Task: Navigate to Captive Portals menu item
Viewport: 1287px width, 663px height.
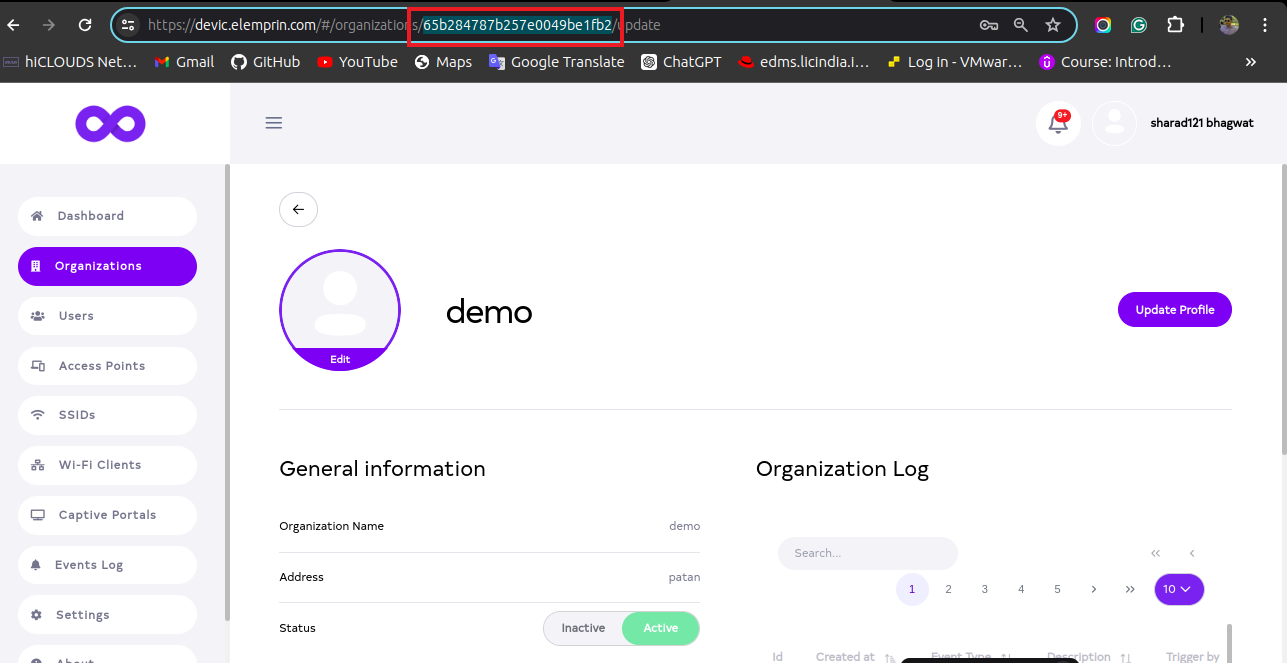Action: [x=107, y=515]
